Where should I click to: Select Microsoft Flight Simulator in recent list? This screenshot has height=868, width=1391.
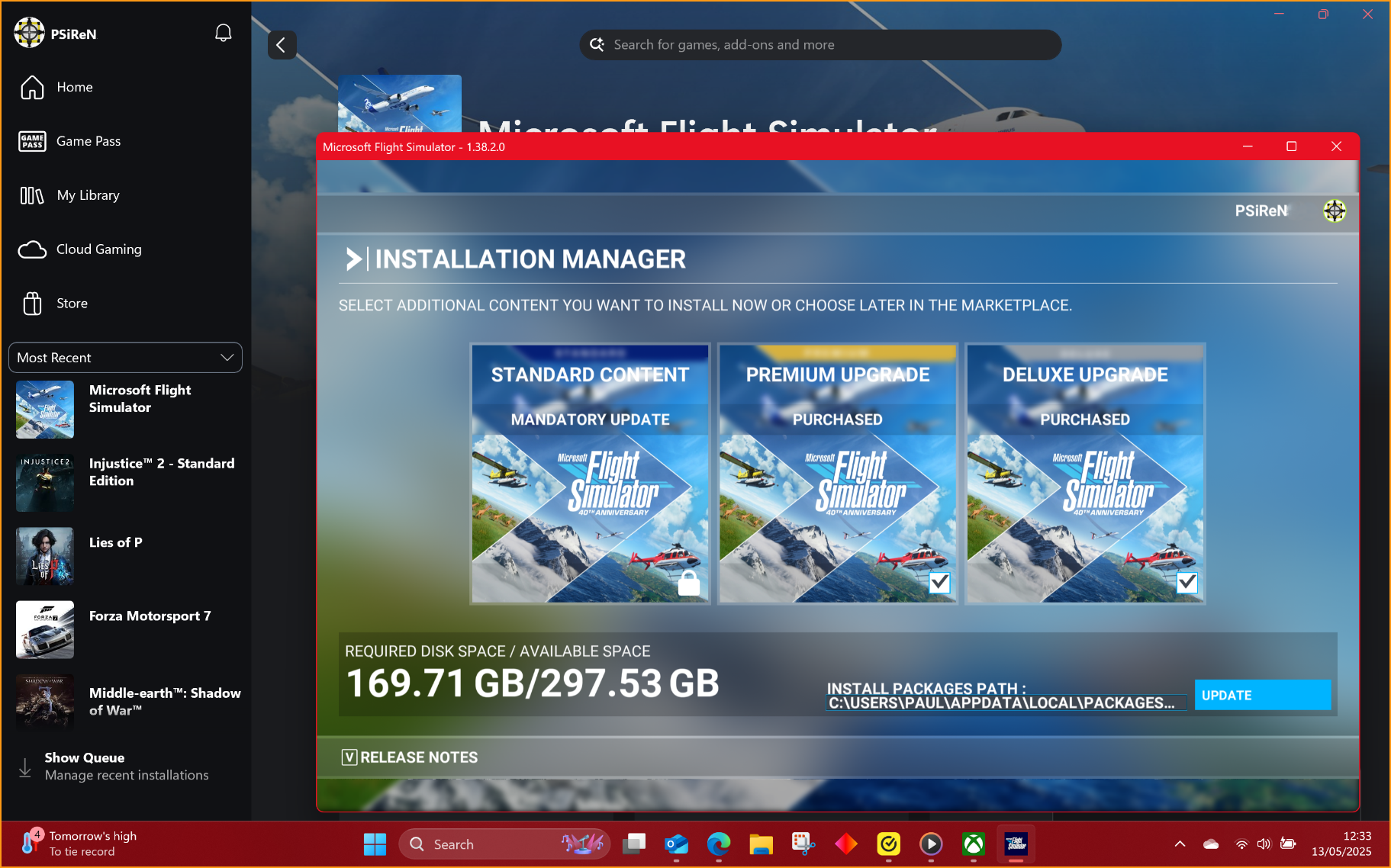pos(126,410)
